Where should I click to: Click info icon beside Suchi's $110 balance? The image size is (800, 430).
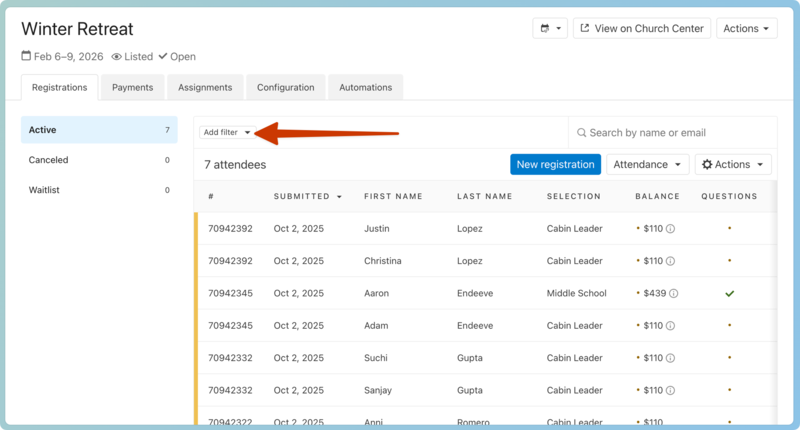[x=670, y=358]
